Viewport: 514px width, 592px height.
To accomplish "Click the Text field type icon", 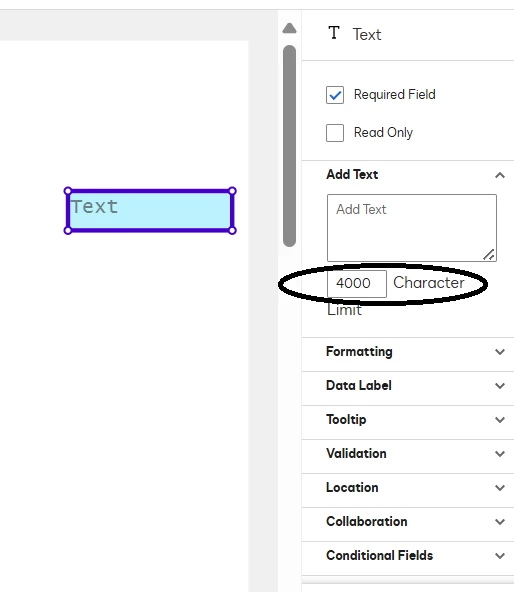I will pyautogui.click(x=334, y=33).
